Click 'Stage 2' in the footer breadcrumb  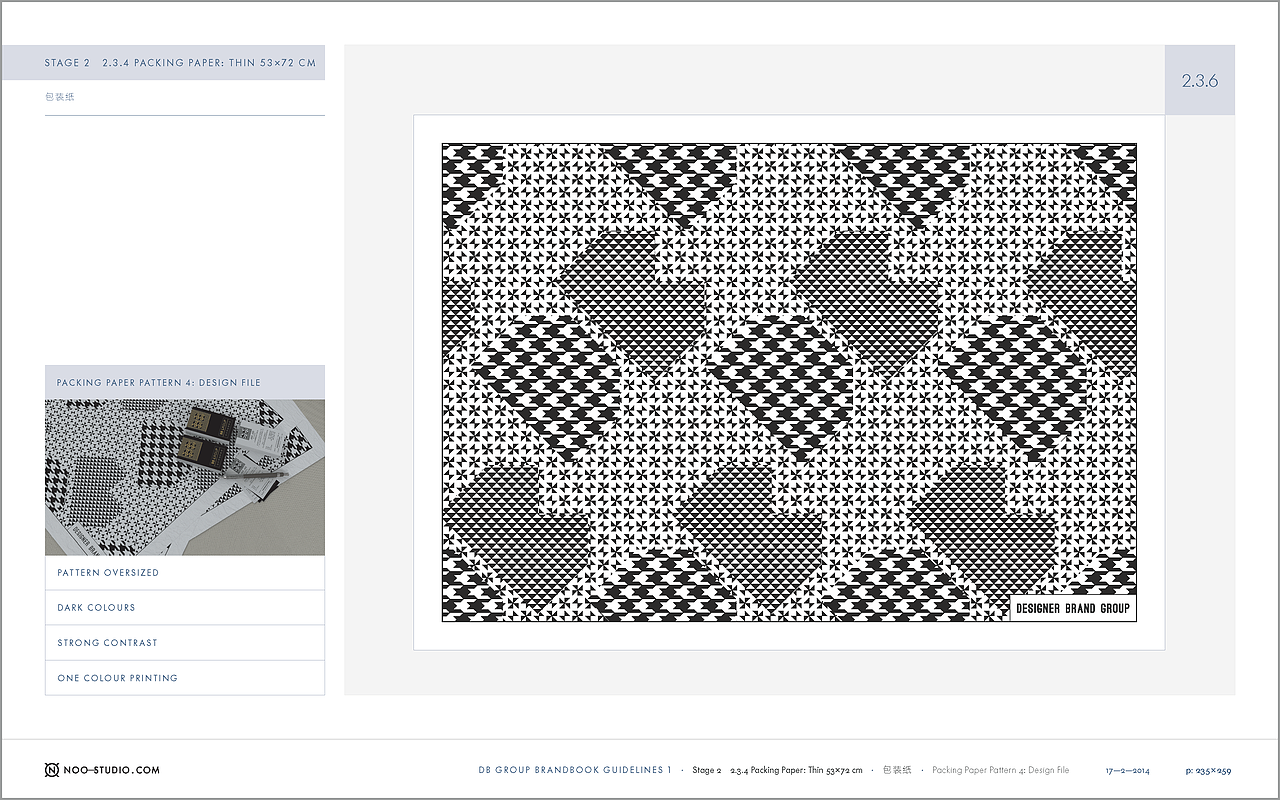click(x=706, y=770)
